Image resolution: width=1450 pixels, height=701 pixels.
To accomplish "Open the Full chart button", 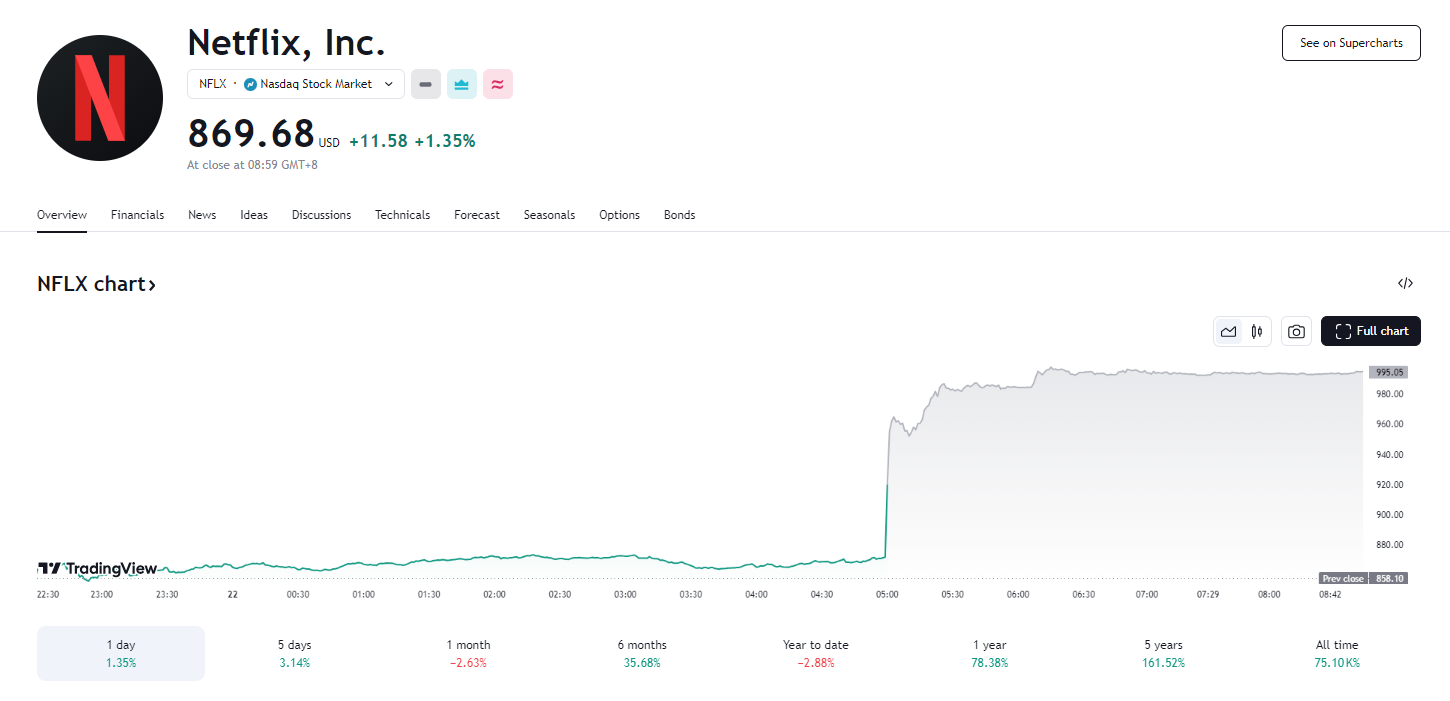I will [x=1370, y=332].
